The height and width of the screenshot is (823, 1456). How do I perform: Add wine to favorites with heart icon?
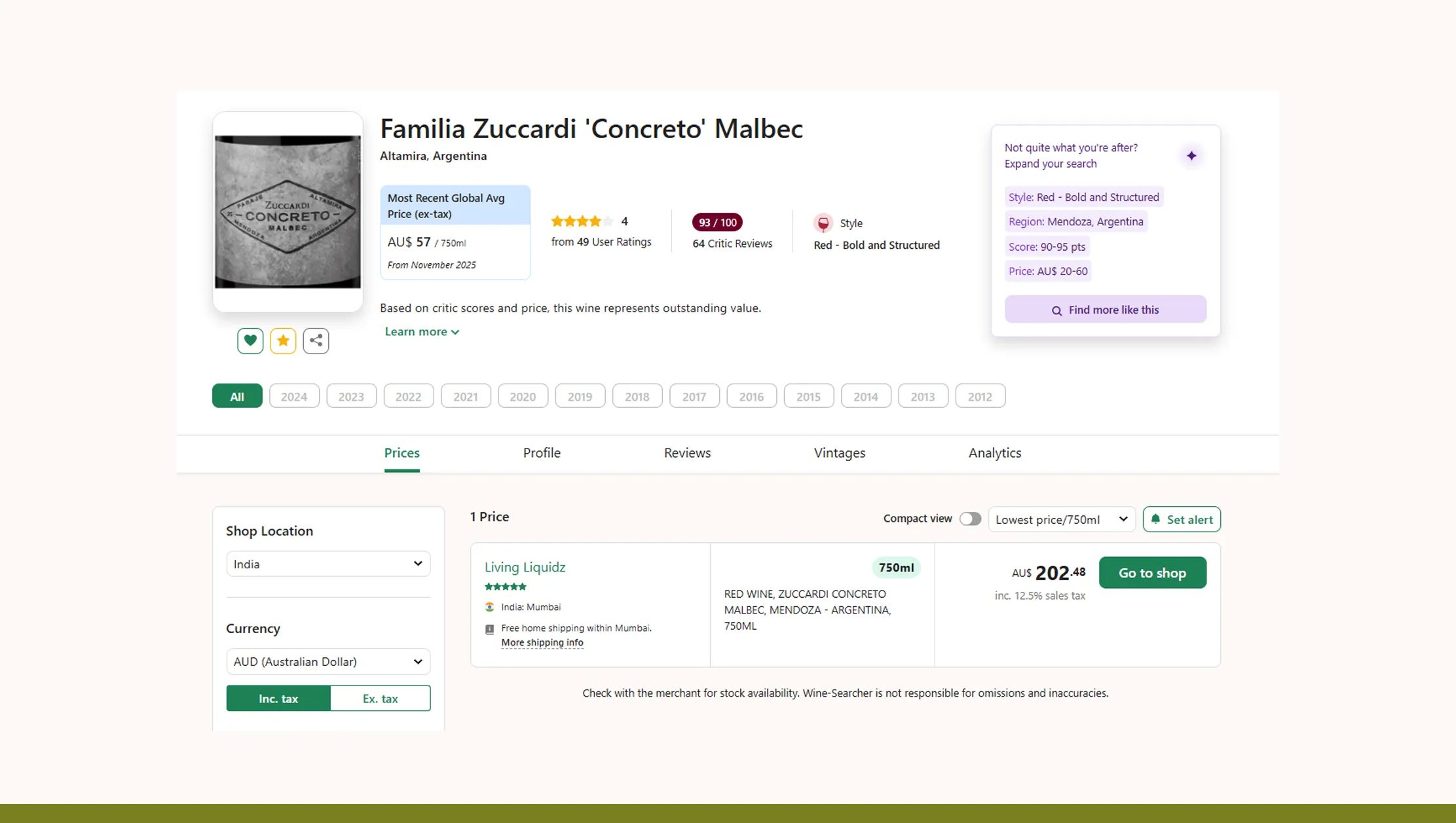click(250, 340)
